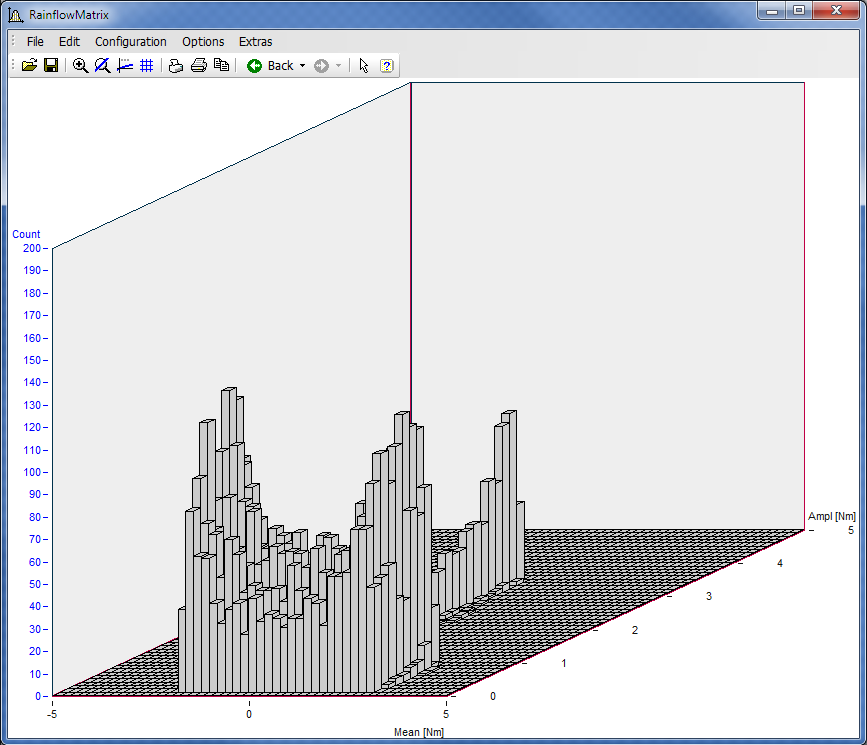This screenshot has width=867, height=745.
Task: Click the grayed Forward arrow button
Action: point(321,66)
